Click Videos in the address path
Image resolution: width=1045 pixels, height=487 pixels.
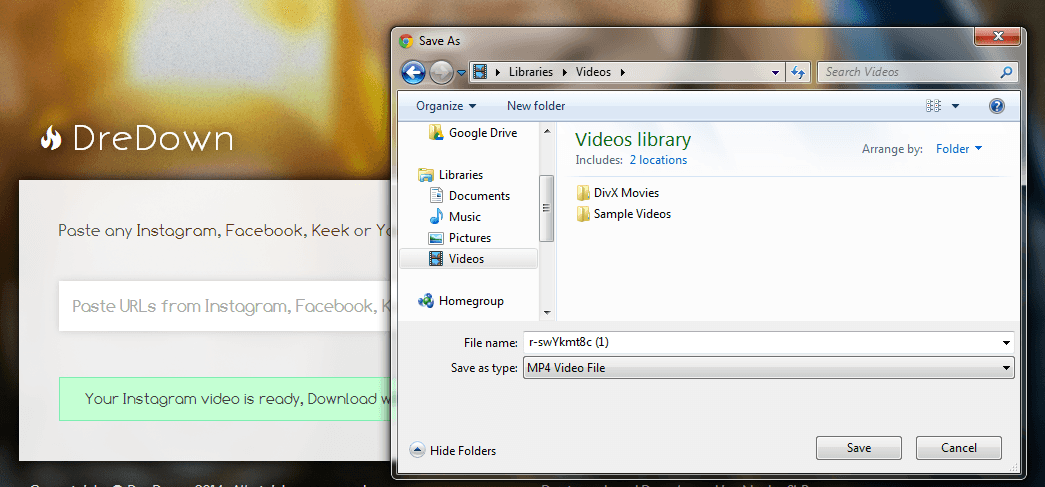pyautogui.click(x=593, y=72)
